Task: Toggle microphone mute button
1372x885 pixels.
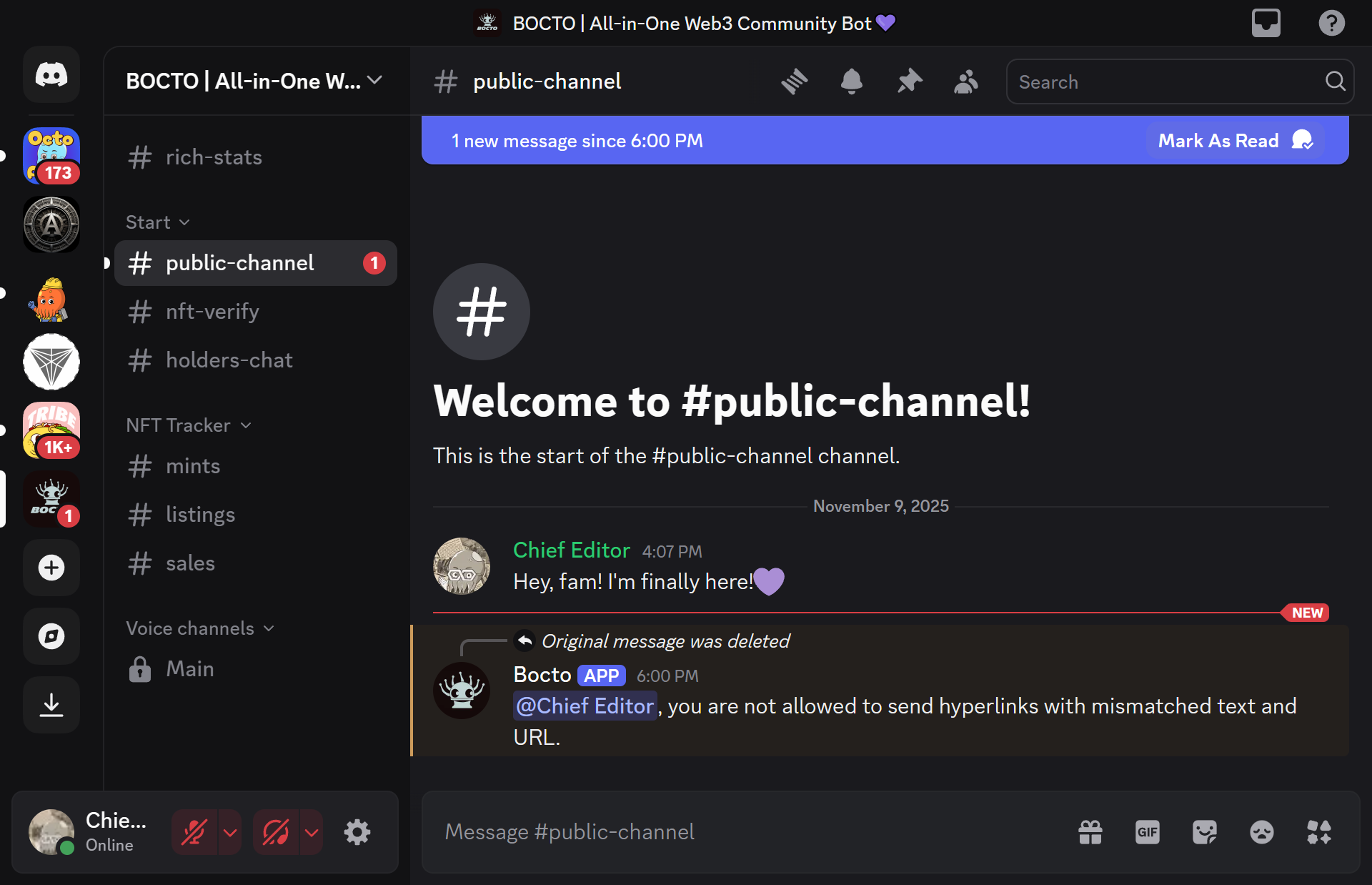Action: (x=194, y=832)
